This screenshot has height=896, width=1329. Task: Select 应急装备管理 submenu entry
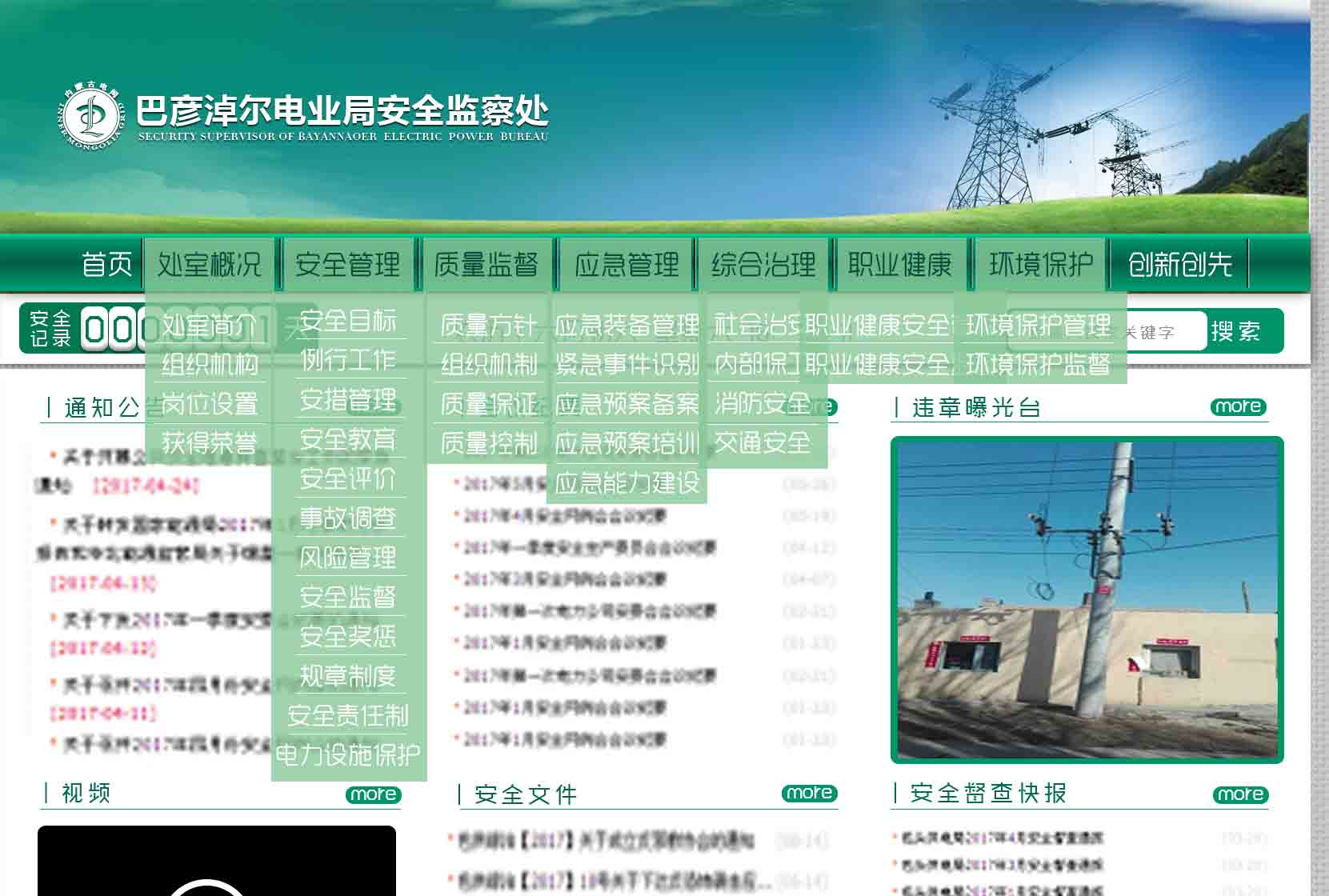626,325
